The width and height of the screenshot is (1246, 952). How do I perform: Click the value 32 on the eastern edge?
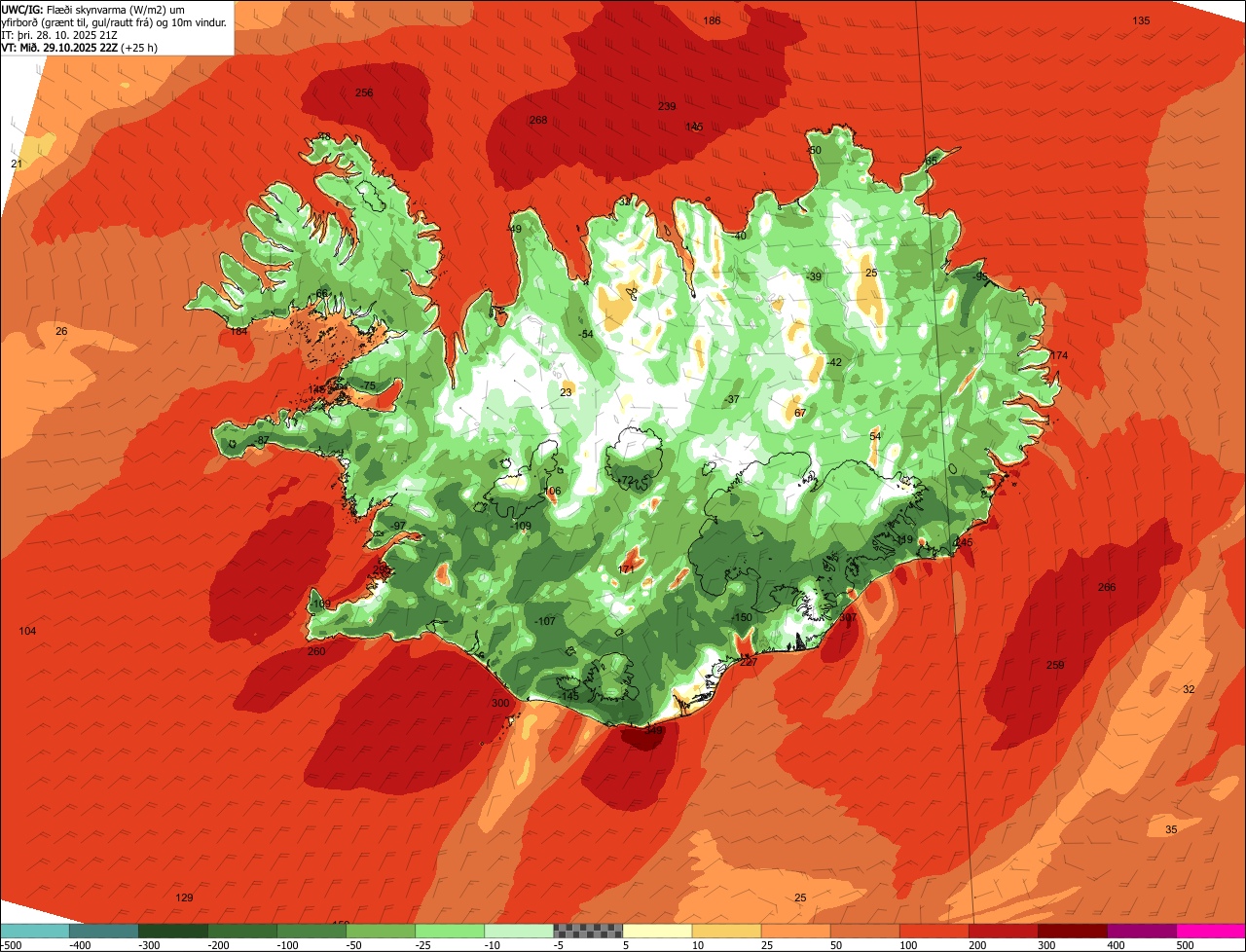point(1189,689)
